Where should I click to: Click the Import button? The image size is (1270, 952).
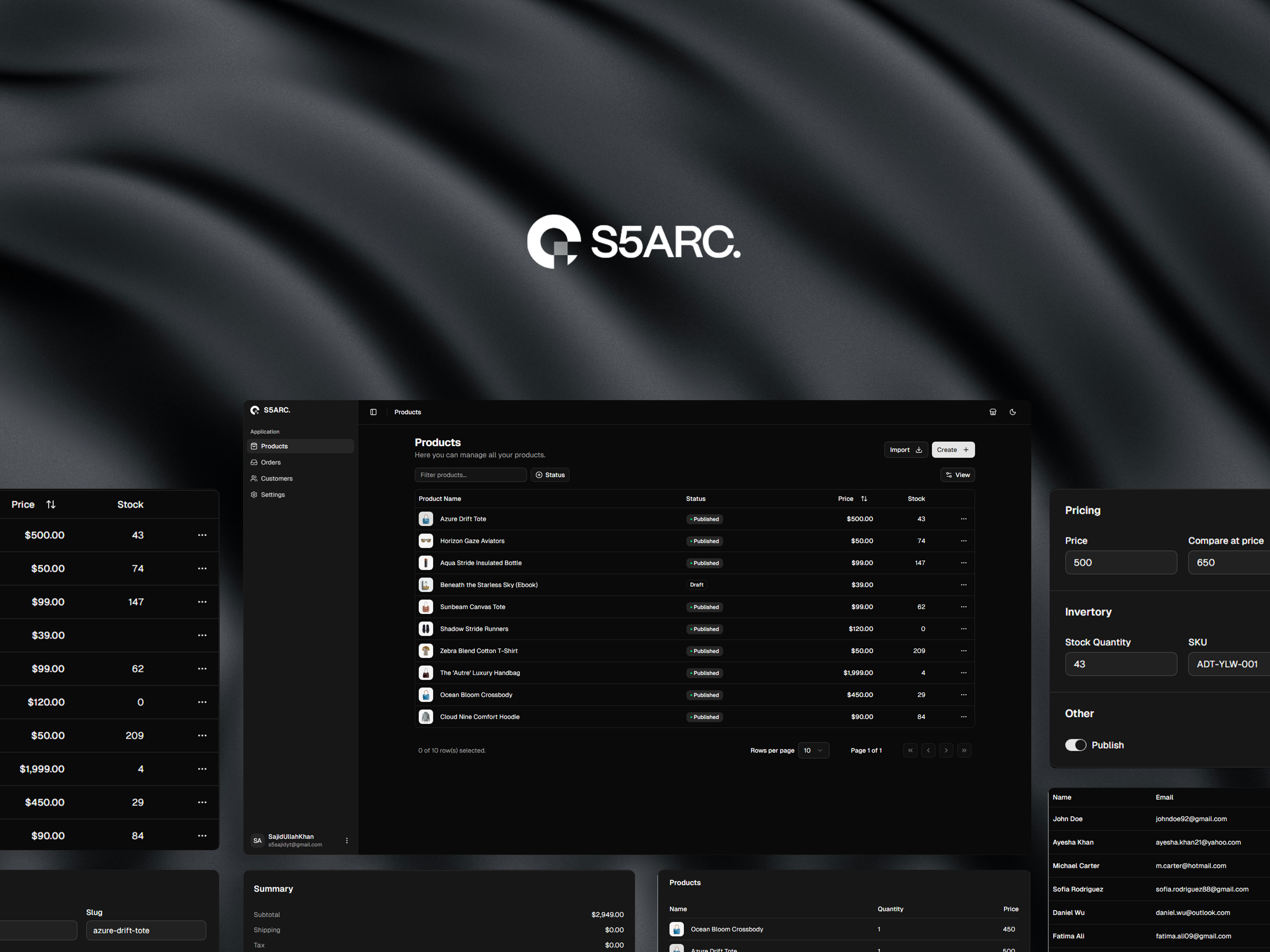[906, 450]
